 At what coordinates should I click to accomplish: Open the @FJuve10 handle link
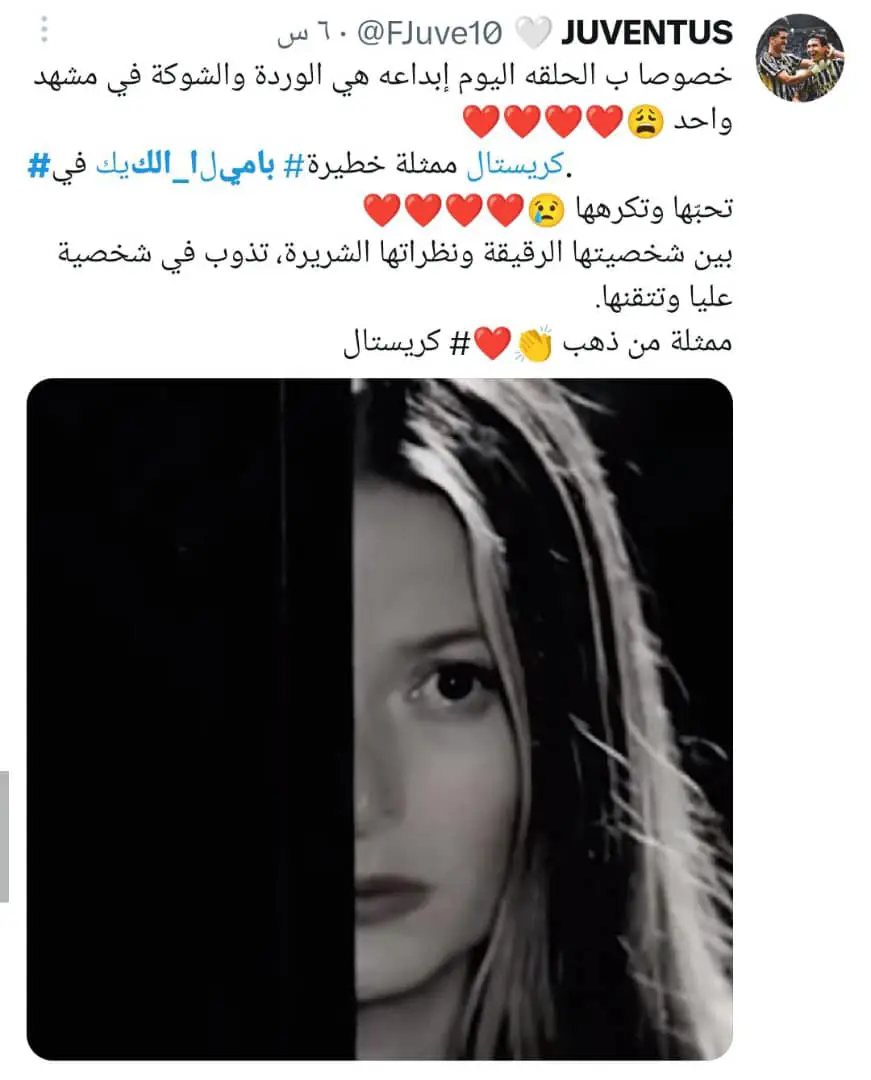click(430, 33)
